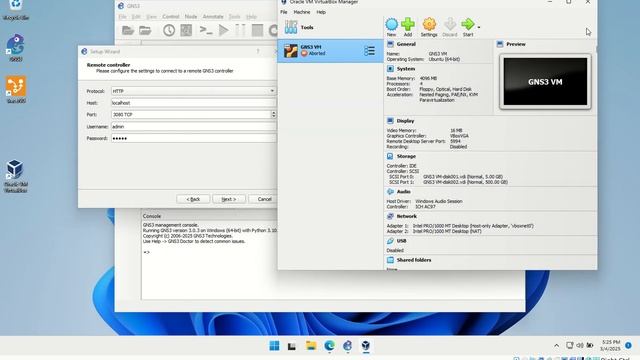640x360 pixels.
Task: Click the Setup Wizard help question mark
Action: pos(258,51)
